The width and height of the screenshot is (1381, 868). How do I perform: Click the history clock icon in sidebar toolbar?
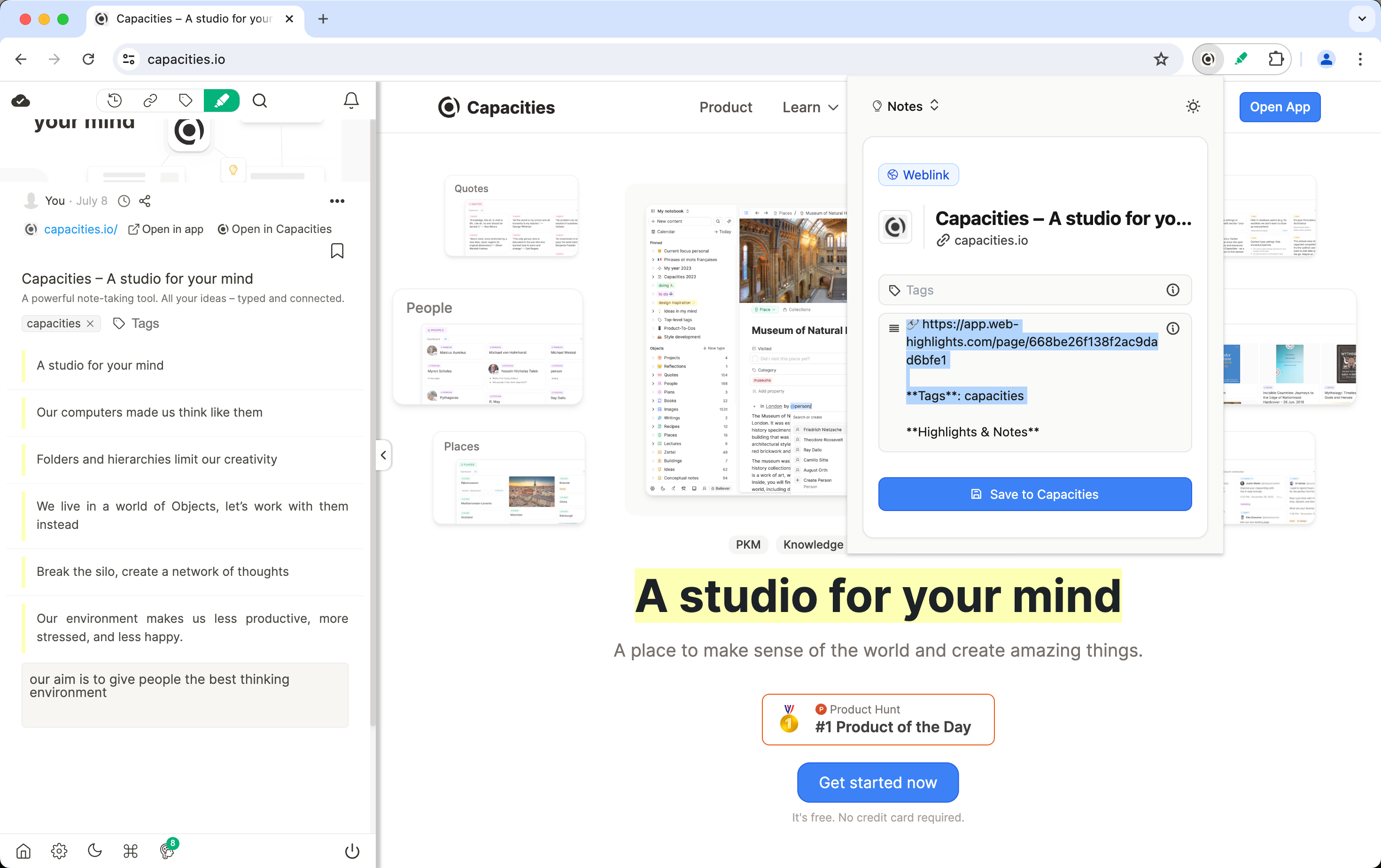(115, 101)
